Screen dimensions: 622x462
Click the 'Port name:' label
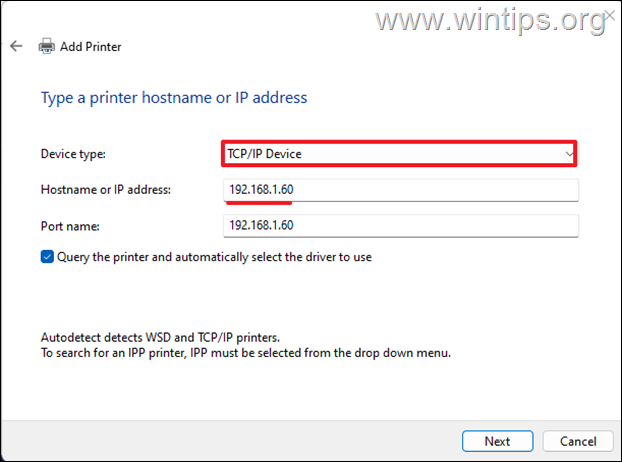pos(69,225)
